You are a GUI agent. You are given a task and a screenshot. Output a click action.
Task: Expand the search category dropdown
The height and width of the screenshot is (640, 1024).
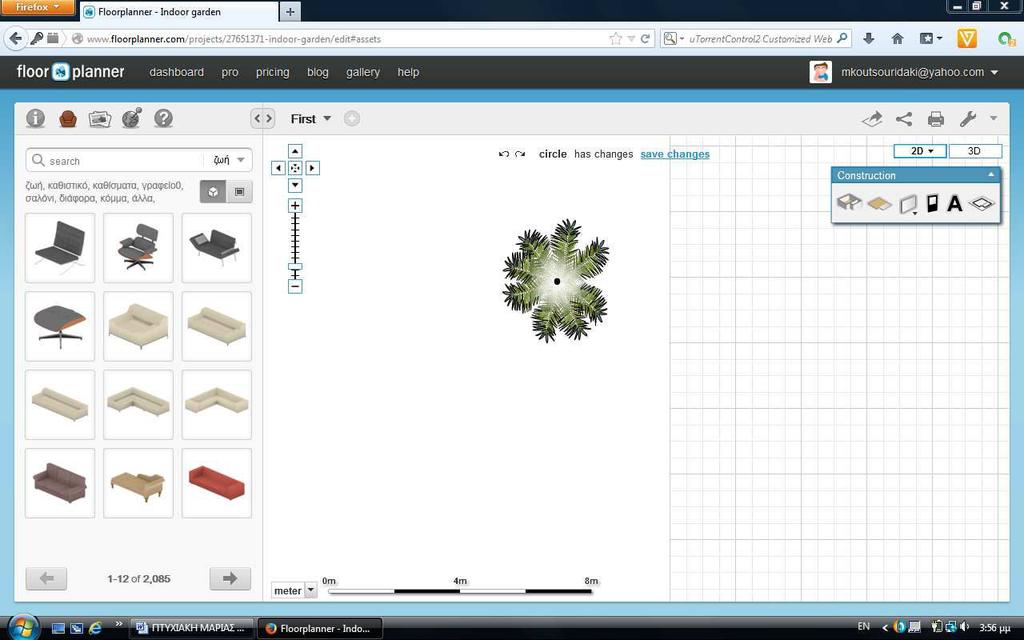pos(229,160)
